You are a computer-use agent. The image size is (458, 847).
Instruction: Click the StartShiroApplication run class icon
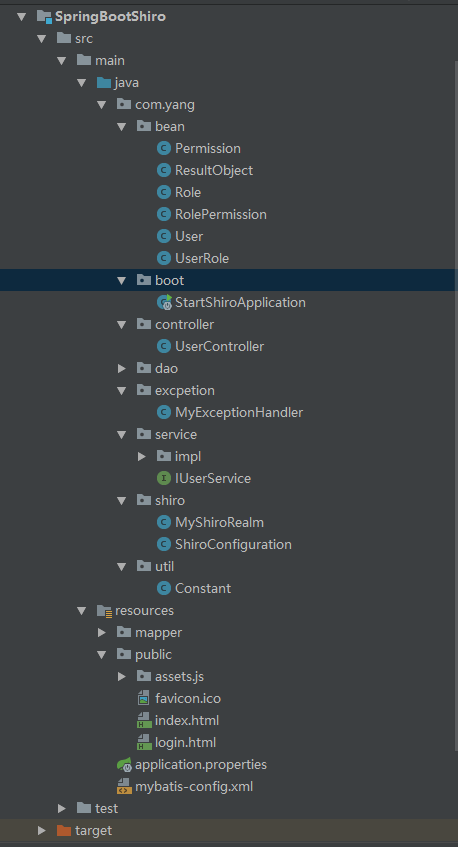tap(164, 302)
